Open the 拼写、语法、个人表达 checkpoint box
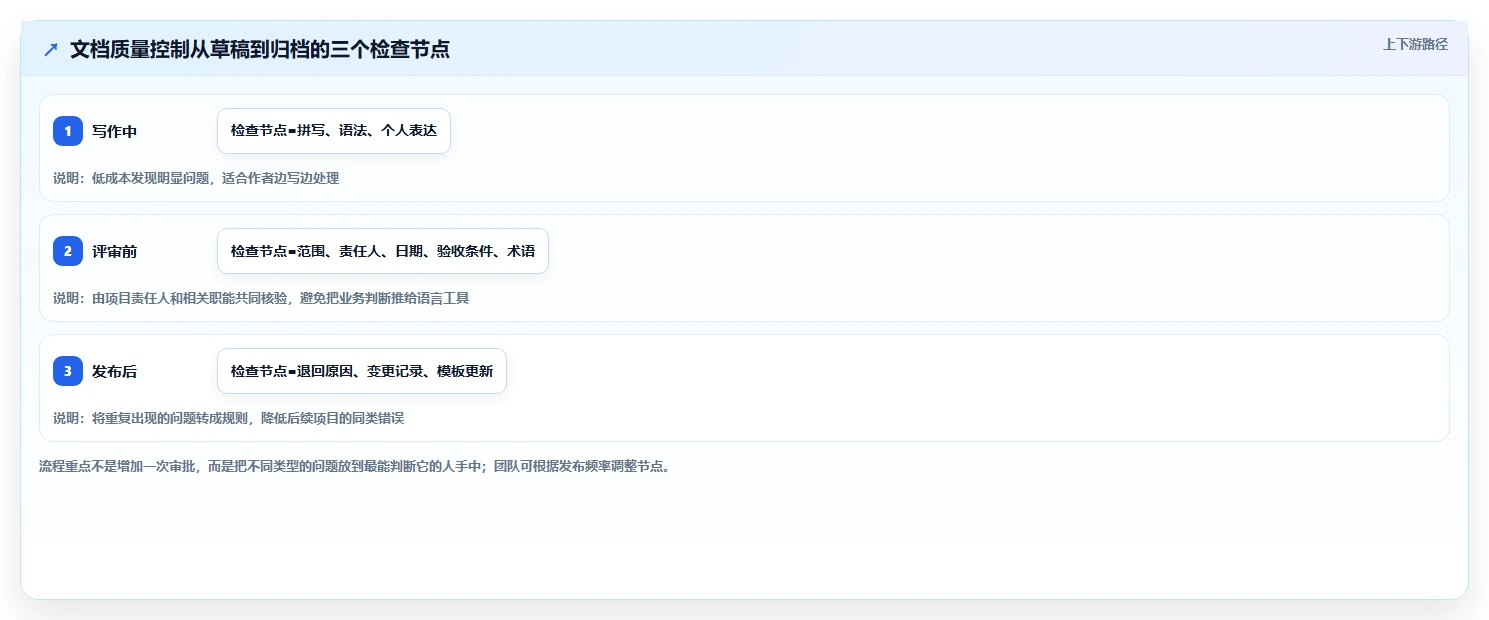The image size is (1489, 620). point(334,131)
